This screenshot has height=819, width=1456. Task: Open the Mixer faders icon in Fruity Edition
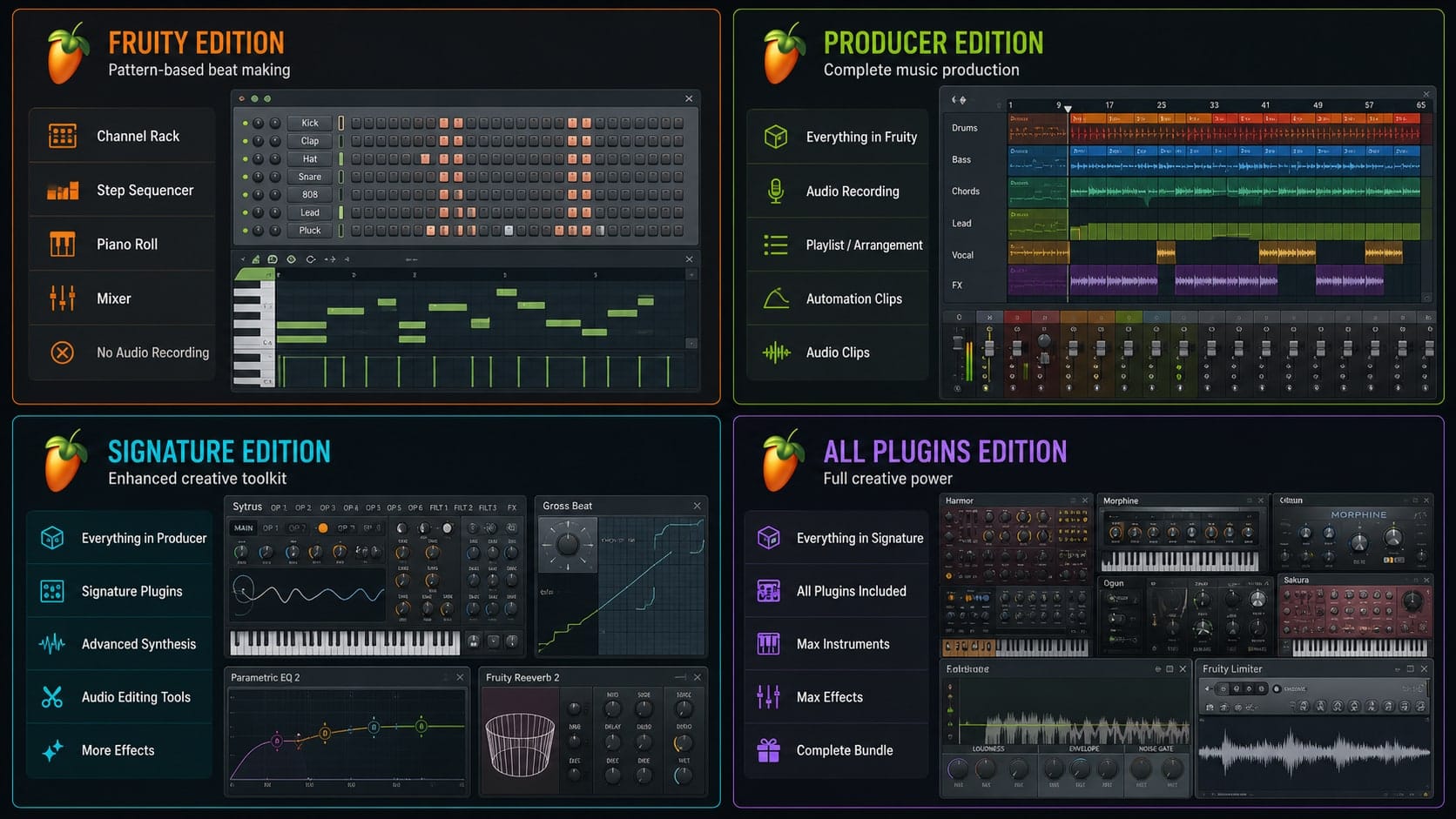(x=63, y=299)
